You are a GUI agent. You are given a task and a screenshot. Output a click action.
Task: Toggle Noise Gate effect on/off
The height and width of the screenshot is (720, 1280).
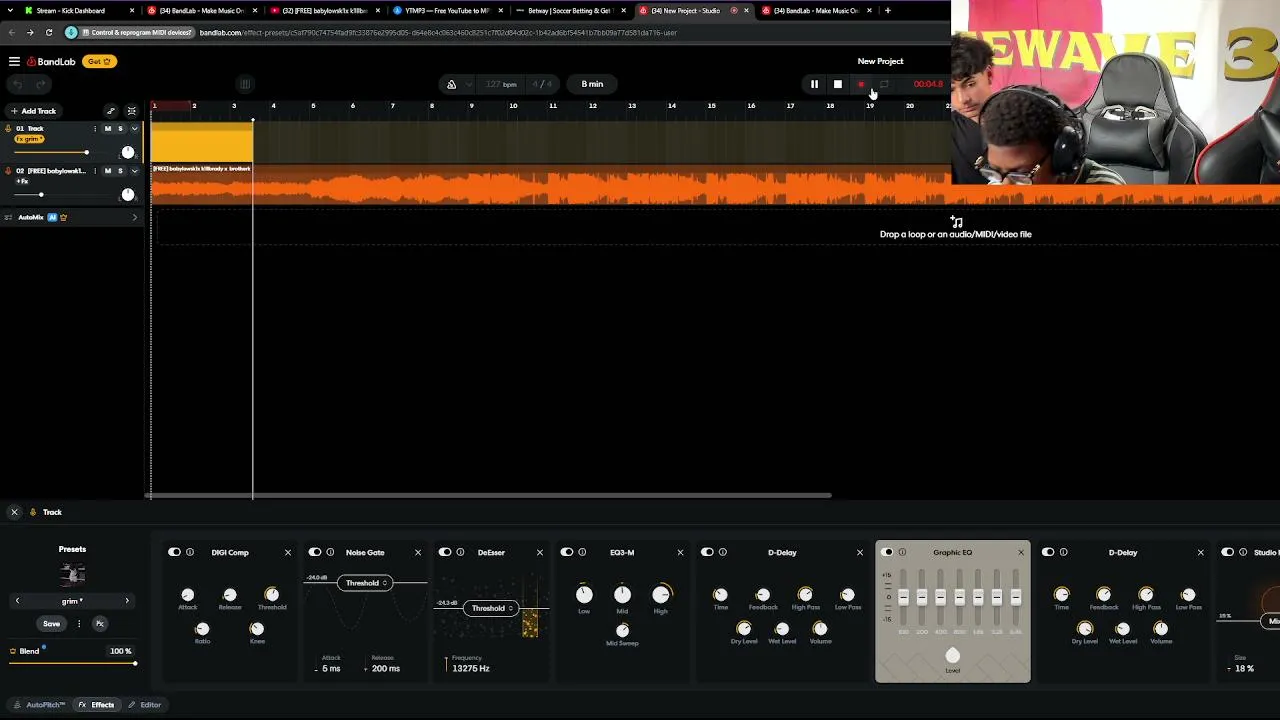click(314, 552)
